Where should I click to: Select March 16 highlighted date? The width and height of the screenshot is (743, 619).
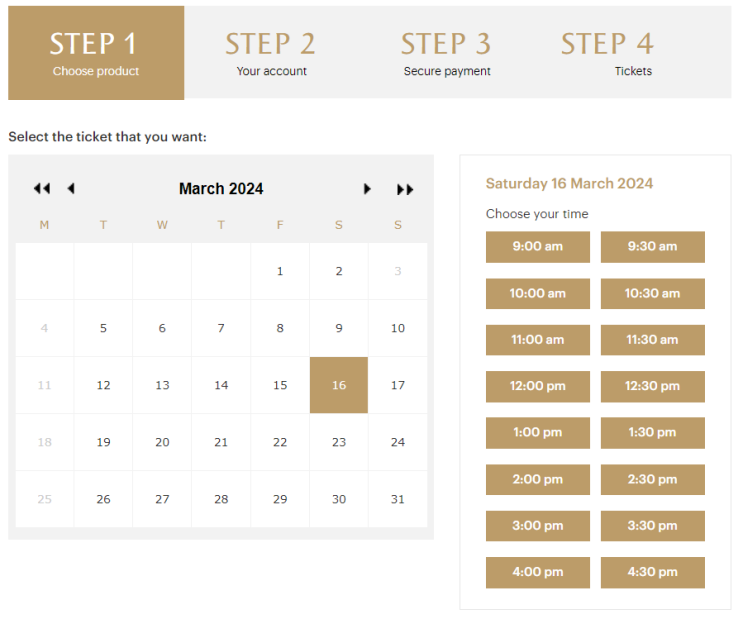tap(339, 385)
